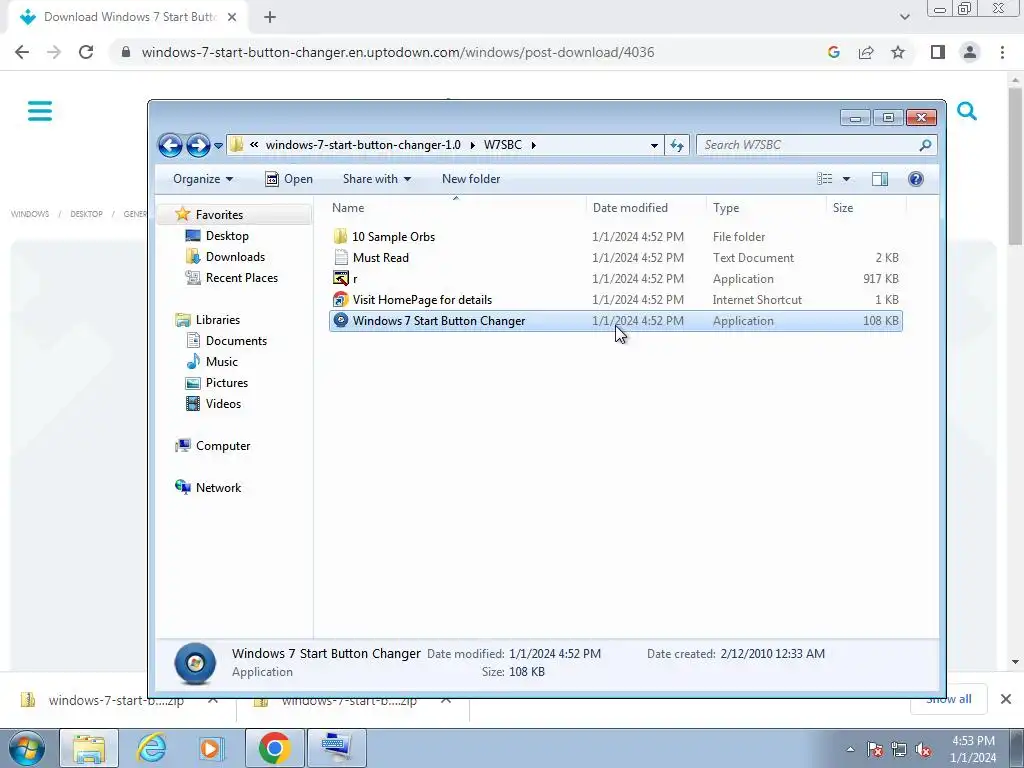Screen dimensions: 1024x768
Task: Select Windows 7 Start Button Changer application
Action: [615, 321]
